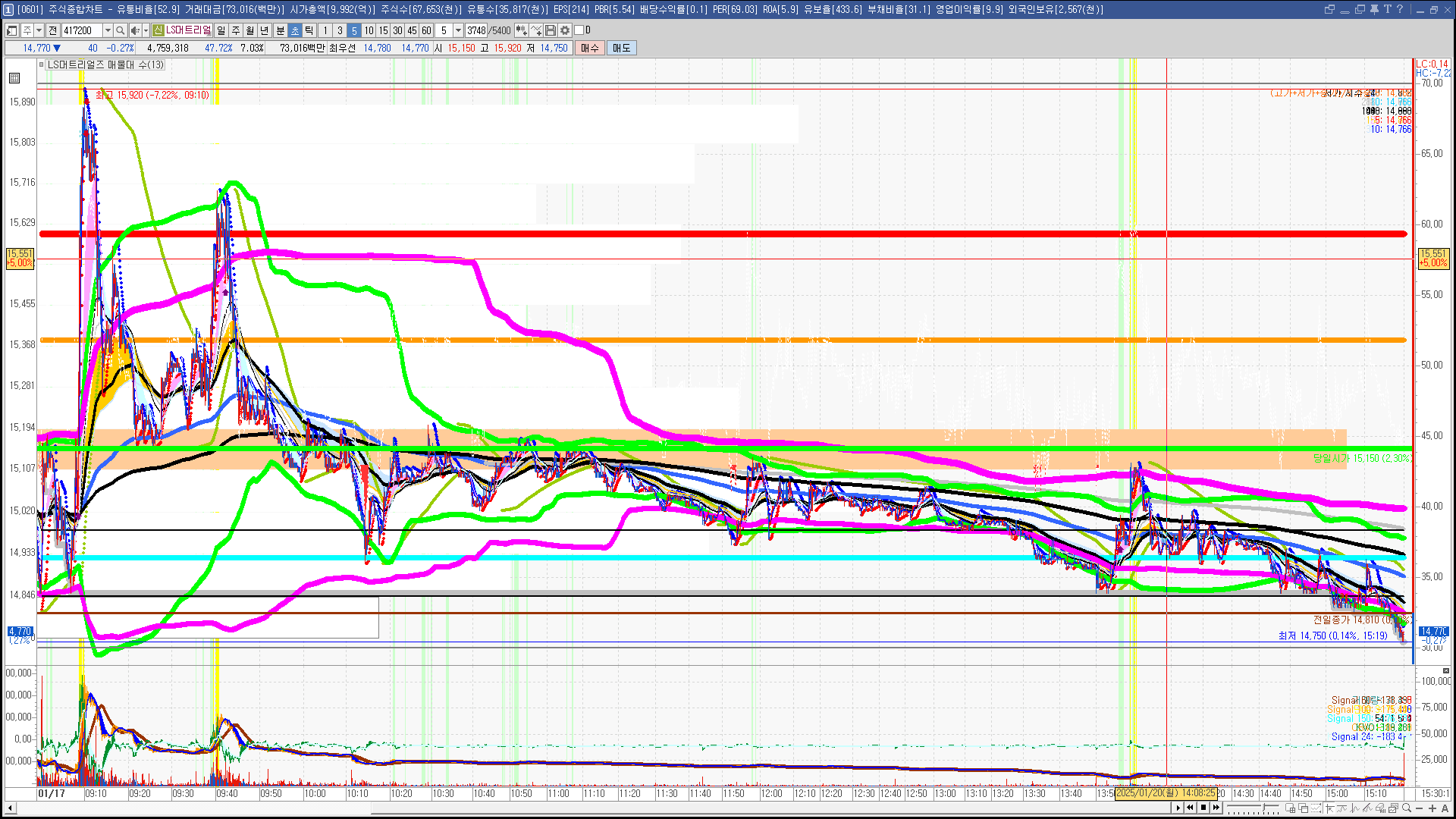Click the magnifier zoom icon at bottom right
Screen dimensions: 1456x819
pos(1407,808)
